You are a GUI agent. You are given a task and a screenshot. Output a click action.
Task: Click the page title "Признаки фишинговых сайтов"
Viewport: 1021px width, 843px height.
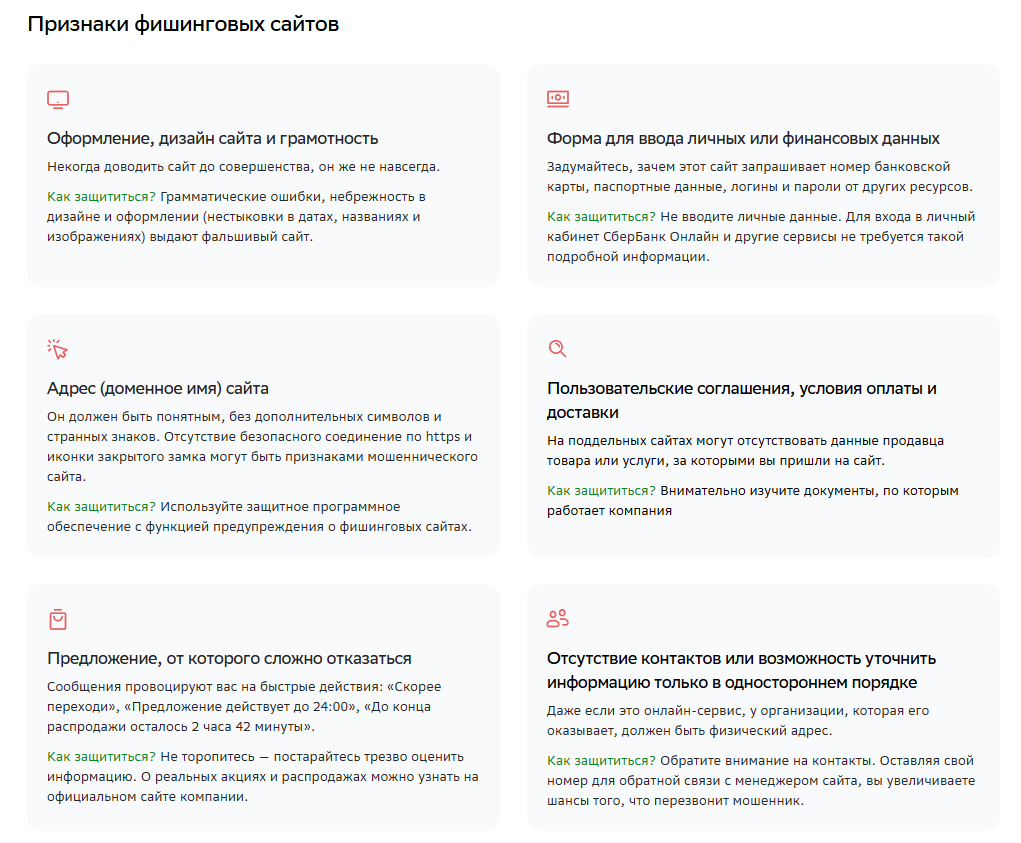[x=183, y=24]
